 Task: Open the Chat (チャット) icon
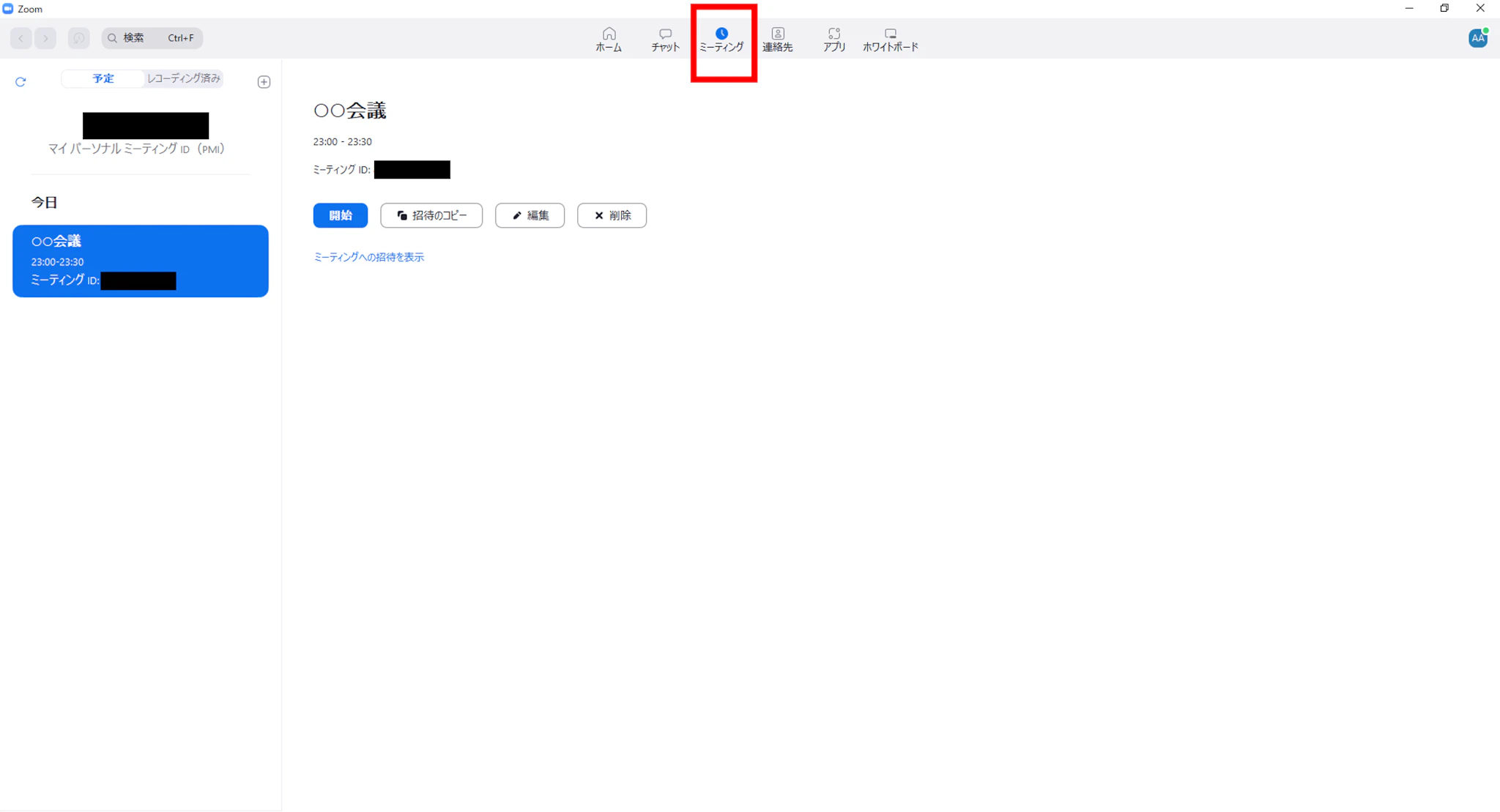[665, 34]
